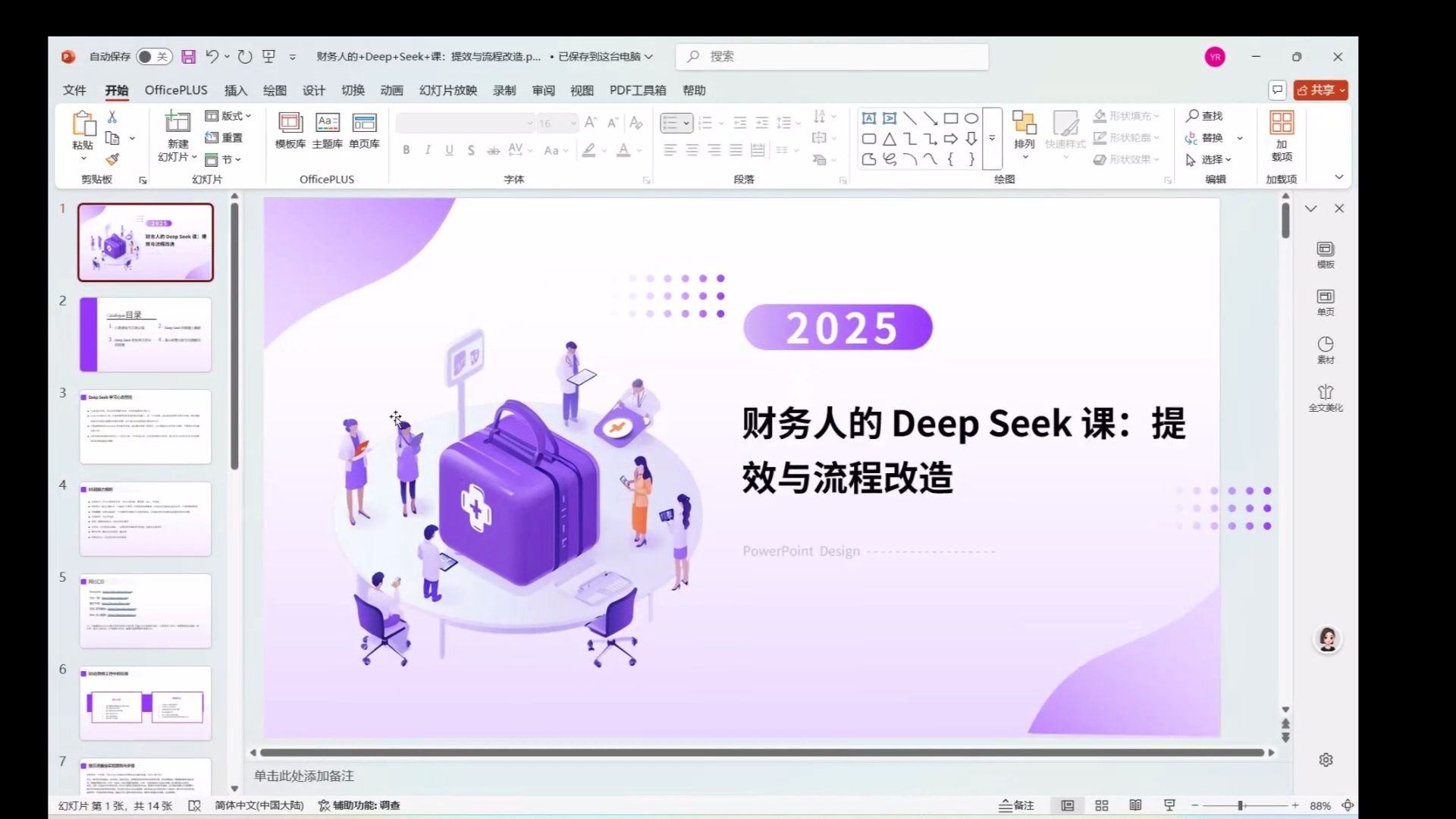The image size is (1456, 819).
Task: Select the rectangle shape in drawing gallery
Action: pyautogui.click(x=952, y=118)
